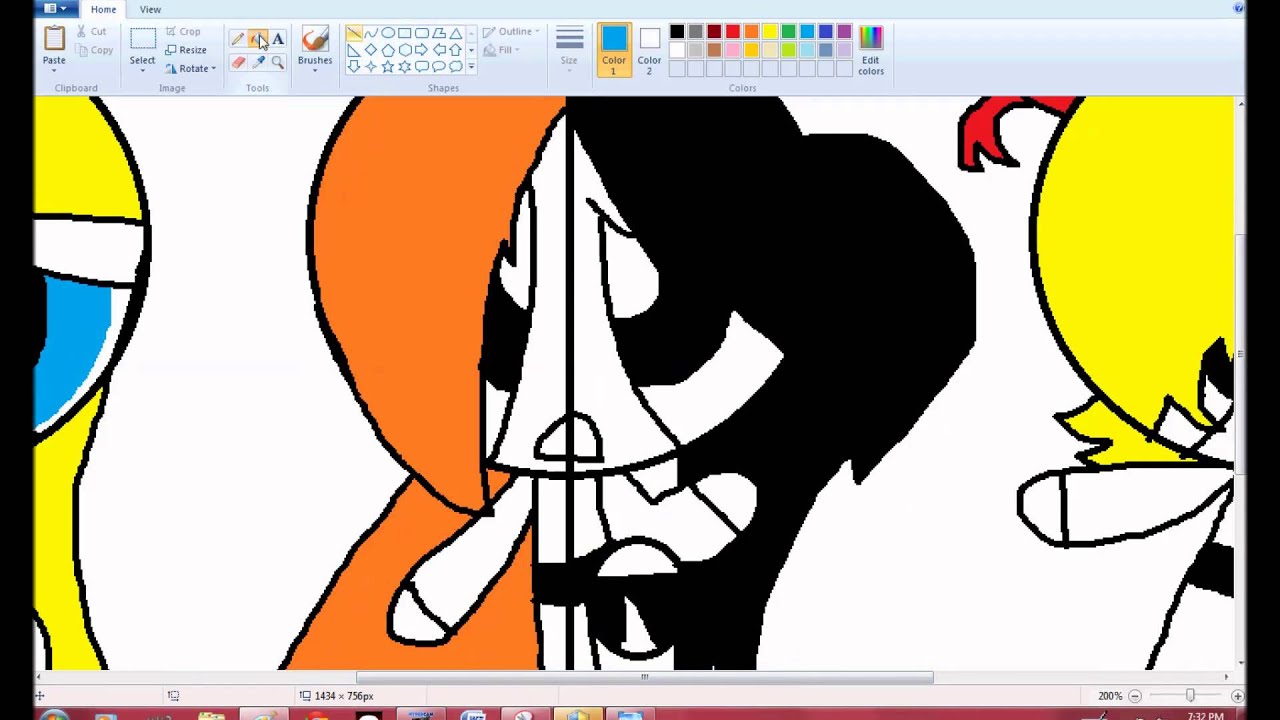Pick the purple color swatch
1280x720 pixels.
[844, 32]
